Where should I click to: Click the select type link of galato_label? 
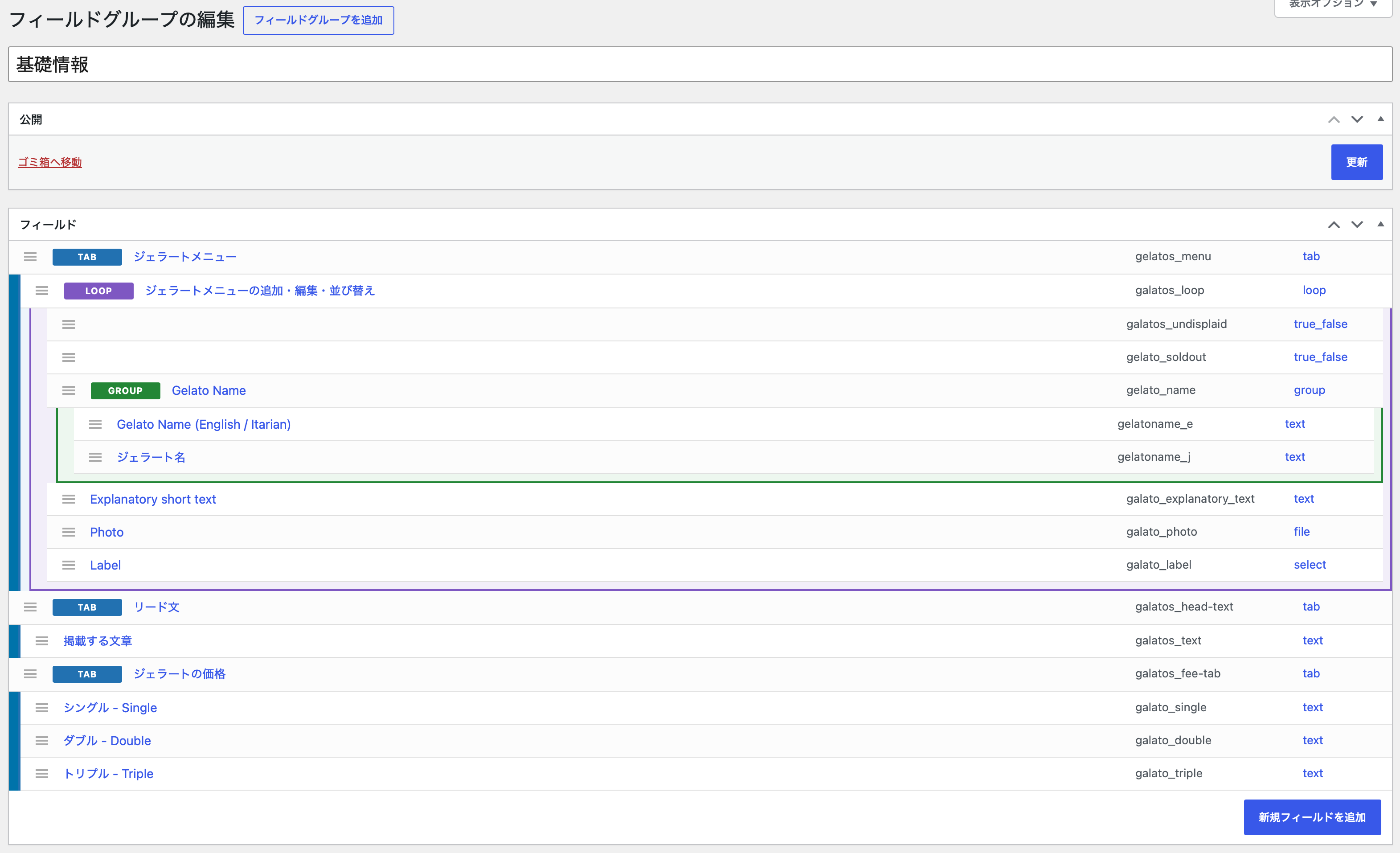(x=1310, y=565)
